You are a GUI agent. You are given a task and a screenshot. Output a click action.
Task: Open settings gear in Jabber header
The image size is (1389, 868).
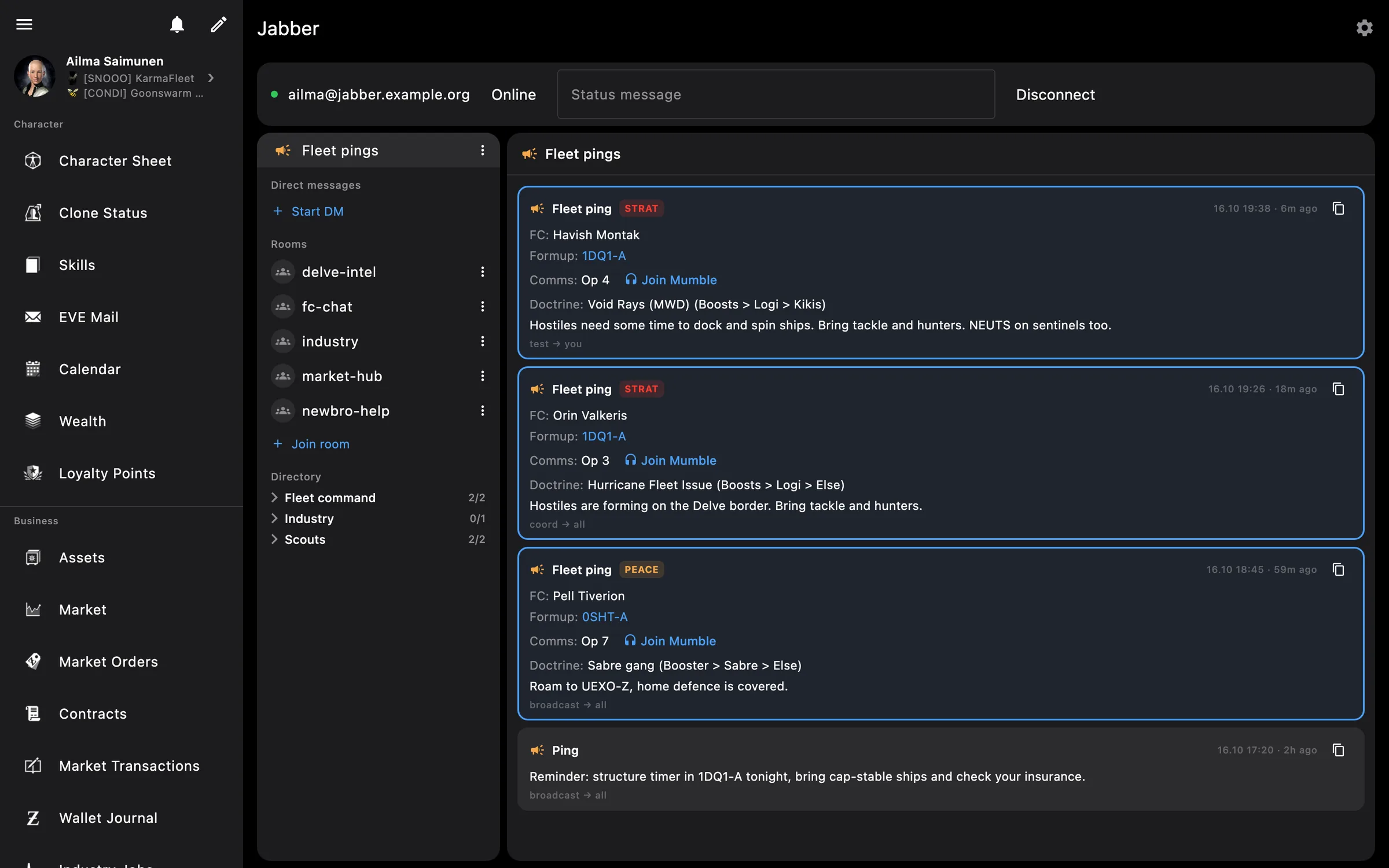pyautogui.click(x=1364, y=28)
